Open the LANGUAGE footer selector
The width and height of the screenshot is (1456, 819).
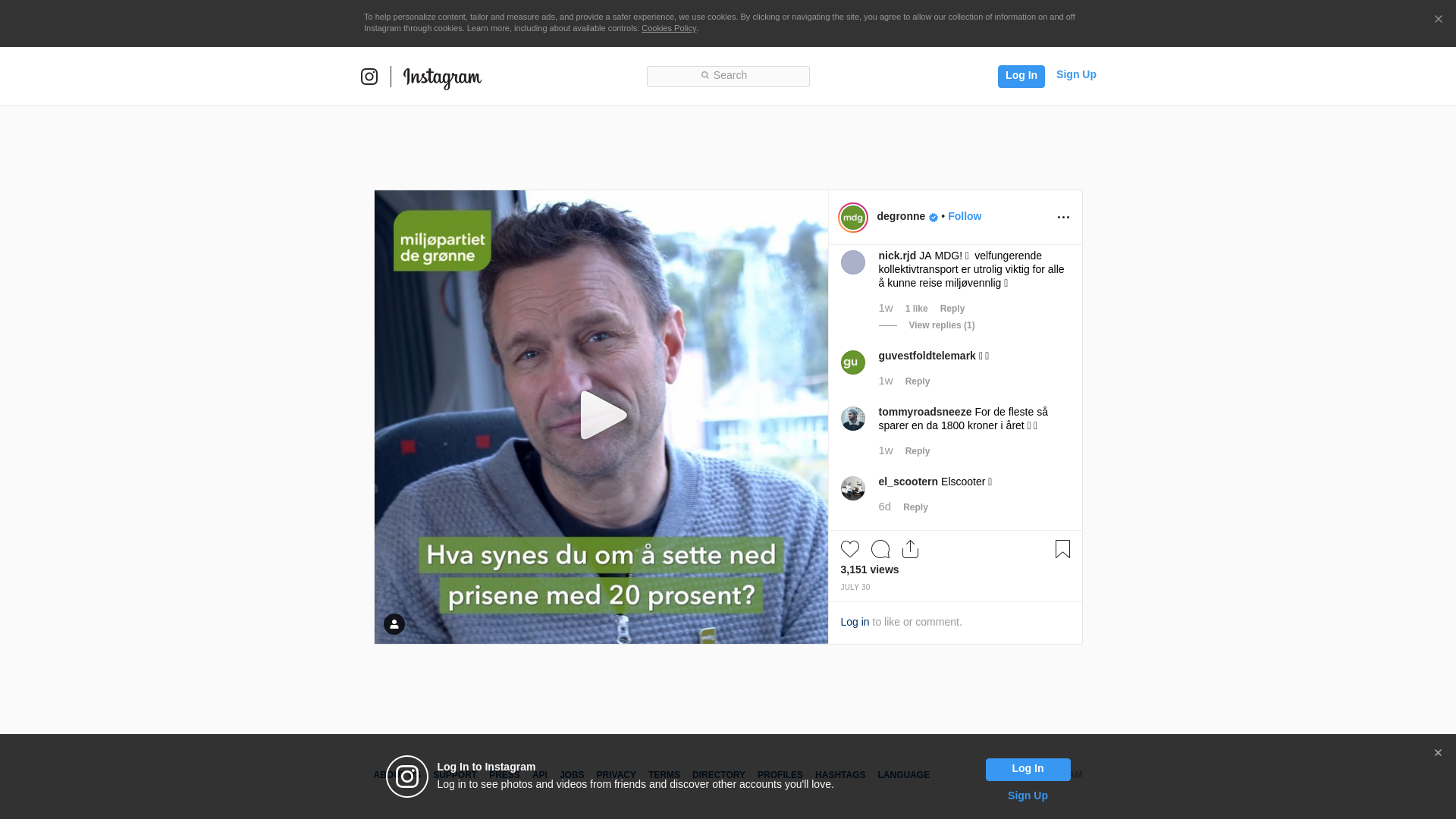click(903, 775)
